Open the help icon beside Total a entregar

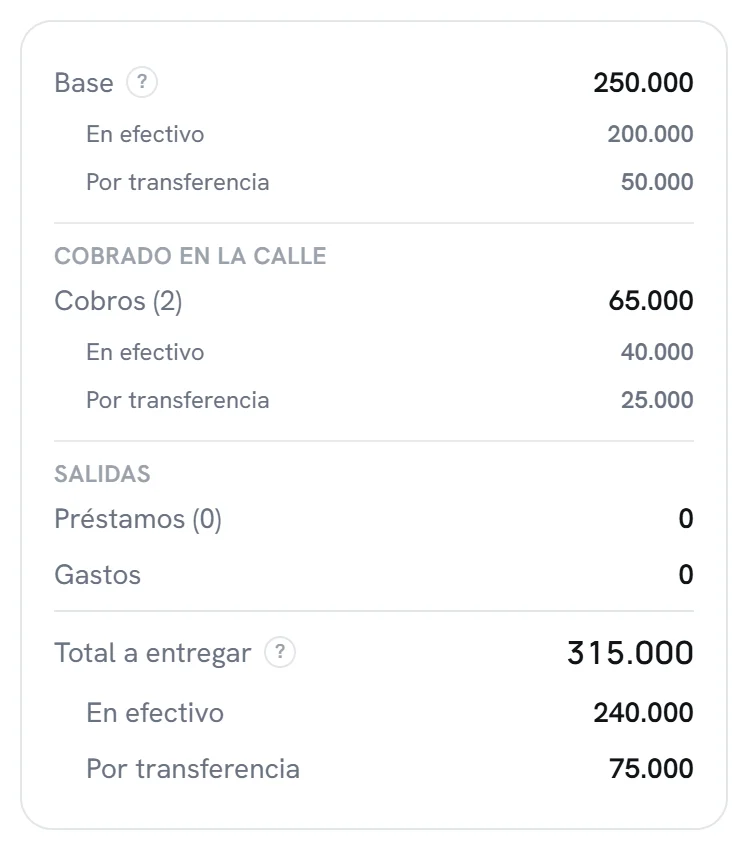coord(280,652)
